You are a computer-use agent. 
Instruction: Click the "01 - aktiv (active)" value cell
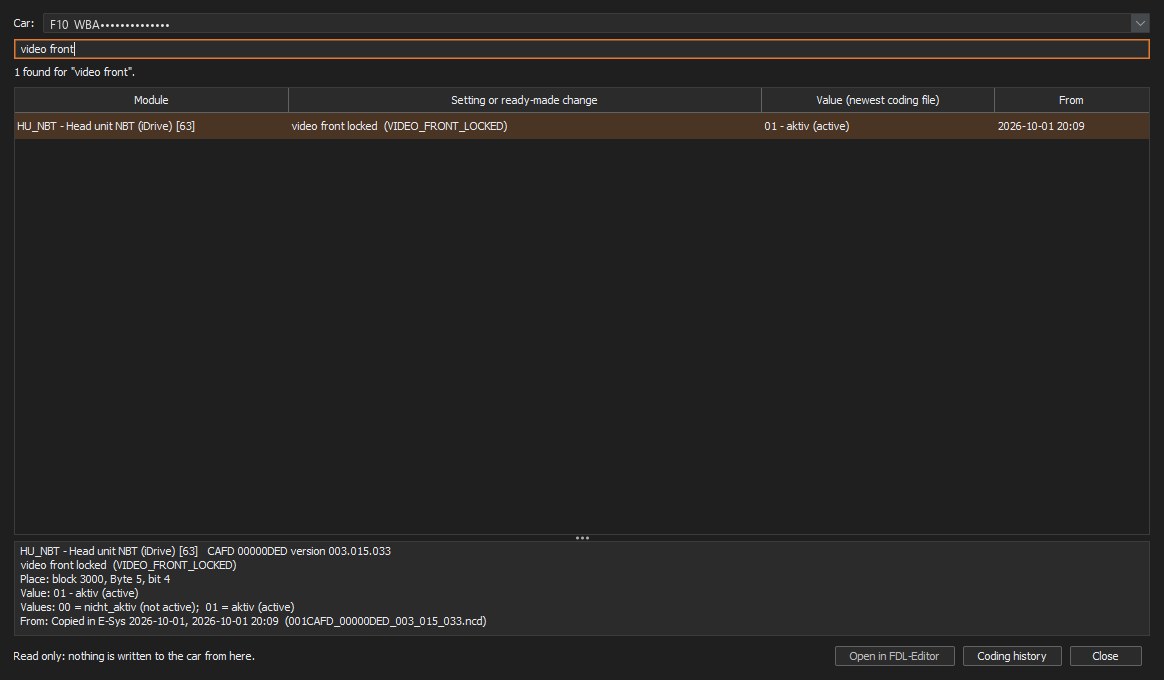pos(877,126)
